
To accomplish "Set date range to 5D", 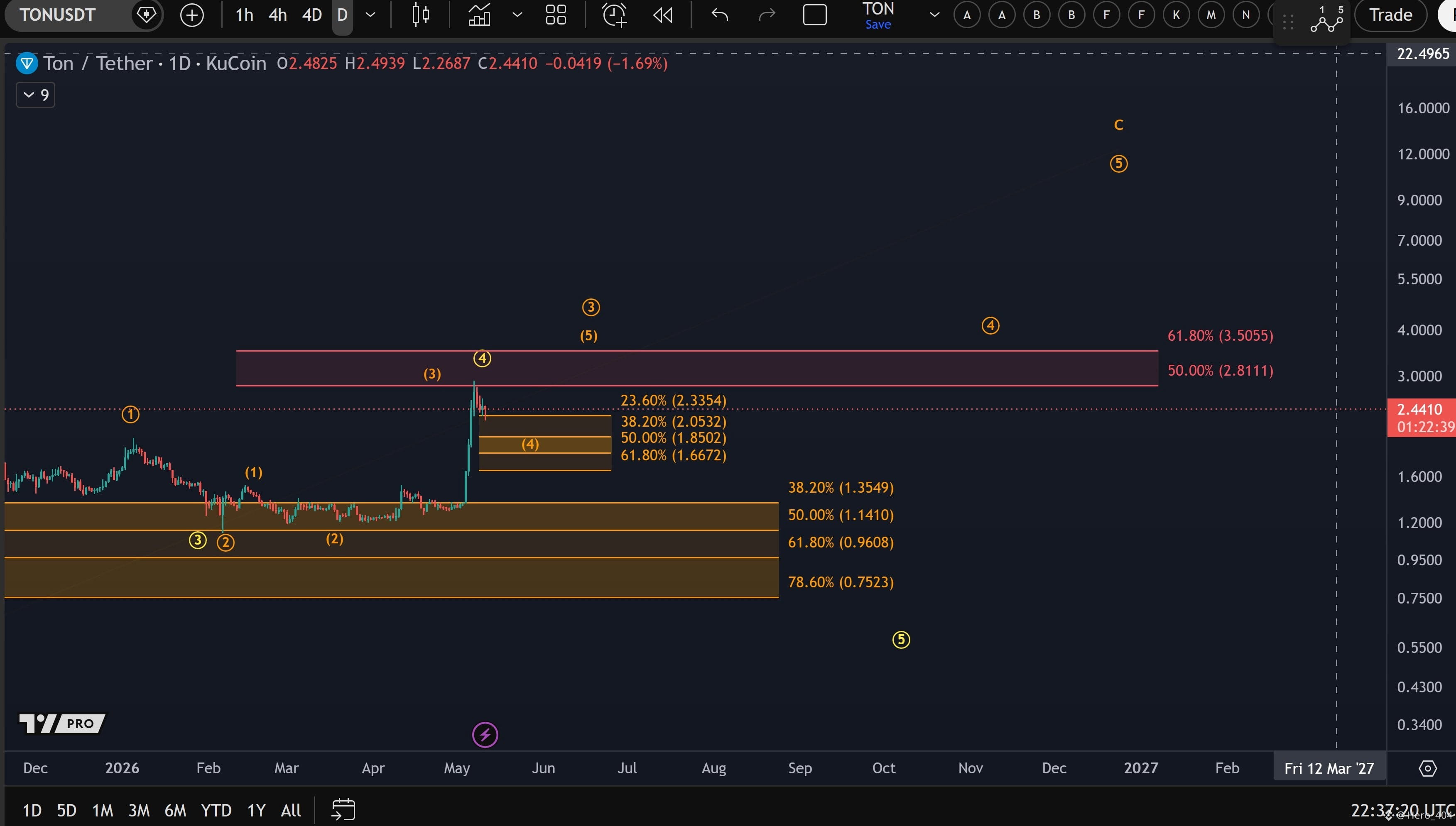I will point(66,810).
